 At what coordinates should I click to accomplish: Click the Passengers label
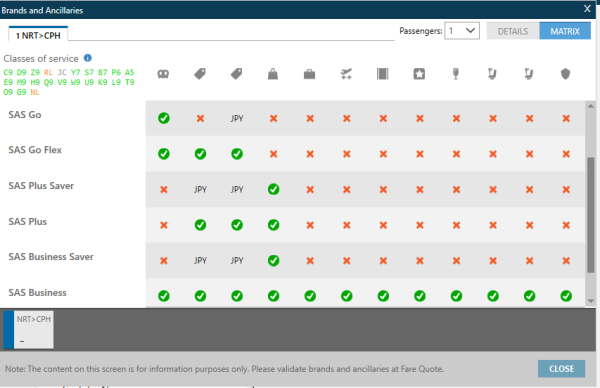point(421,31)
